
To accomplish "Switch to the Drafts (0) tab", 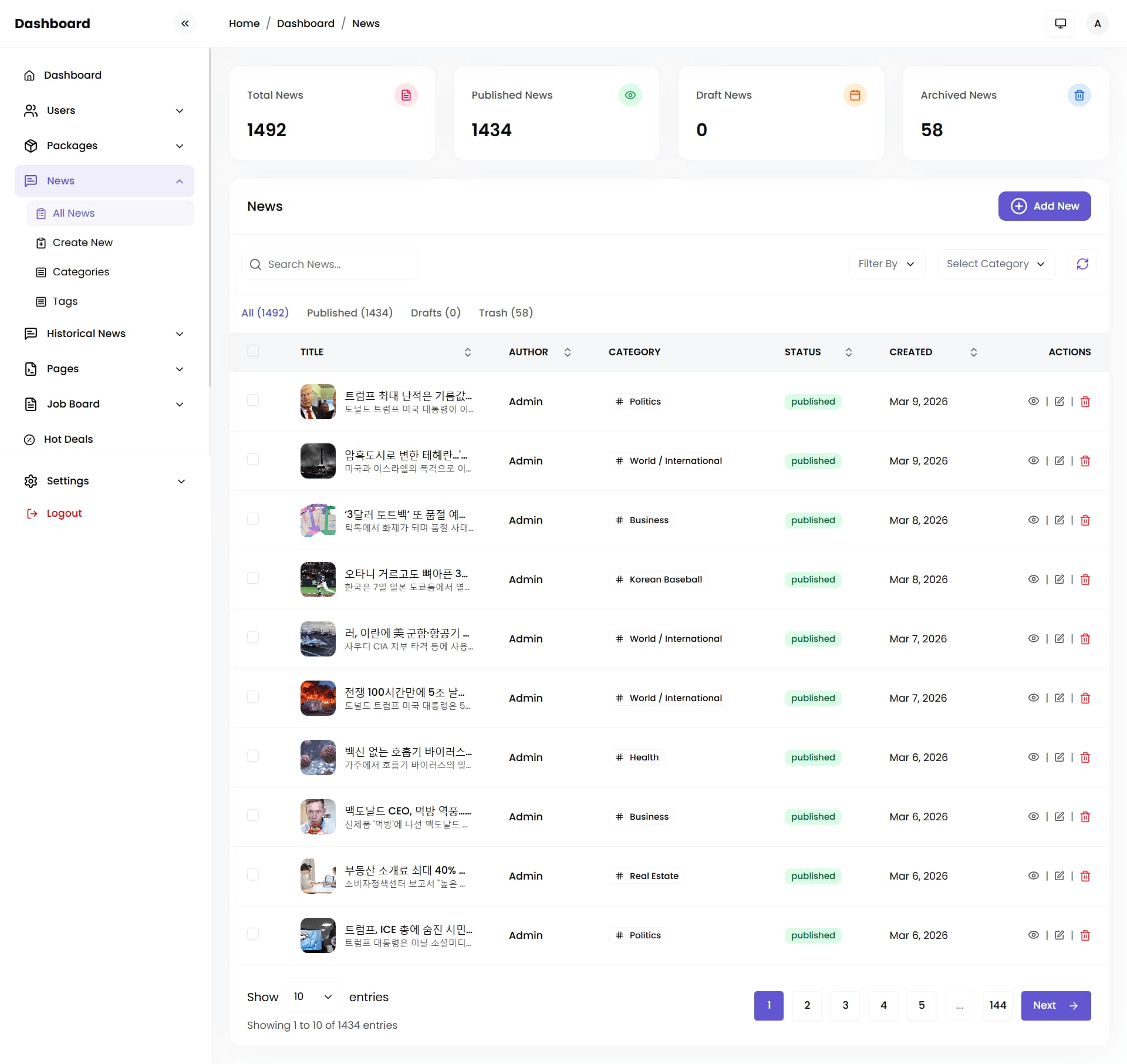I will 436,313.
